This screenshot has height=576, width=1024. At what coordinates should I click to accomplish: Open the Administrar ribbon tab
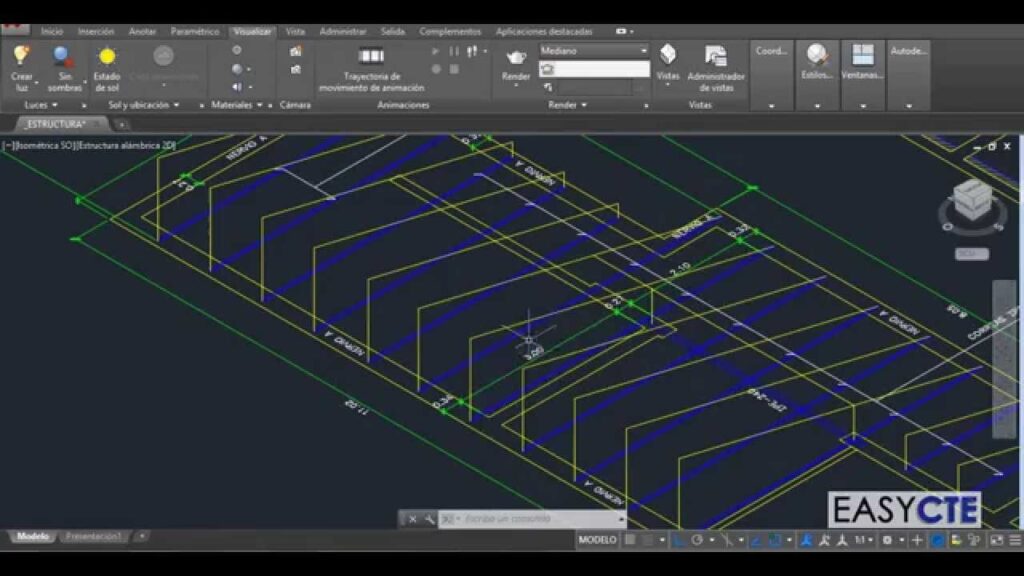(342, 31)
